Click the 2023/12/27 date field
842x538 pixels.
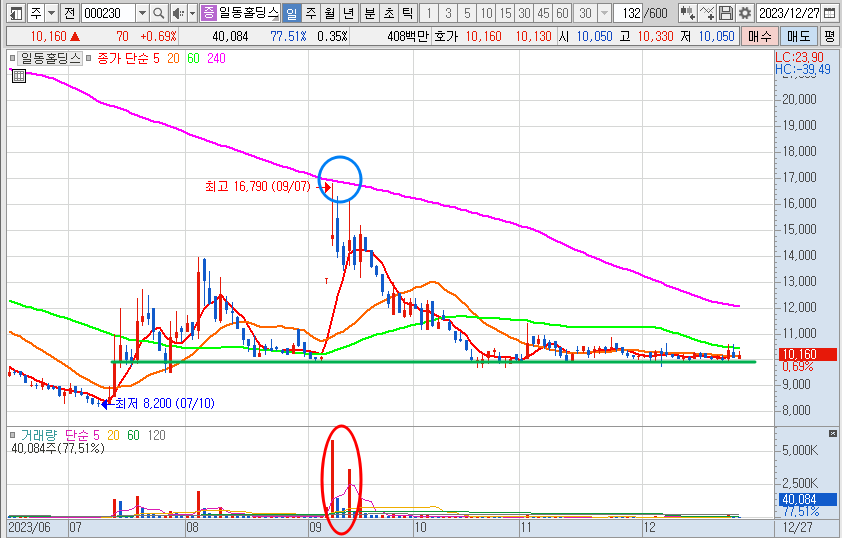tap(789, 13)
